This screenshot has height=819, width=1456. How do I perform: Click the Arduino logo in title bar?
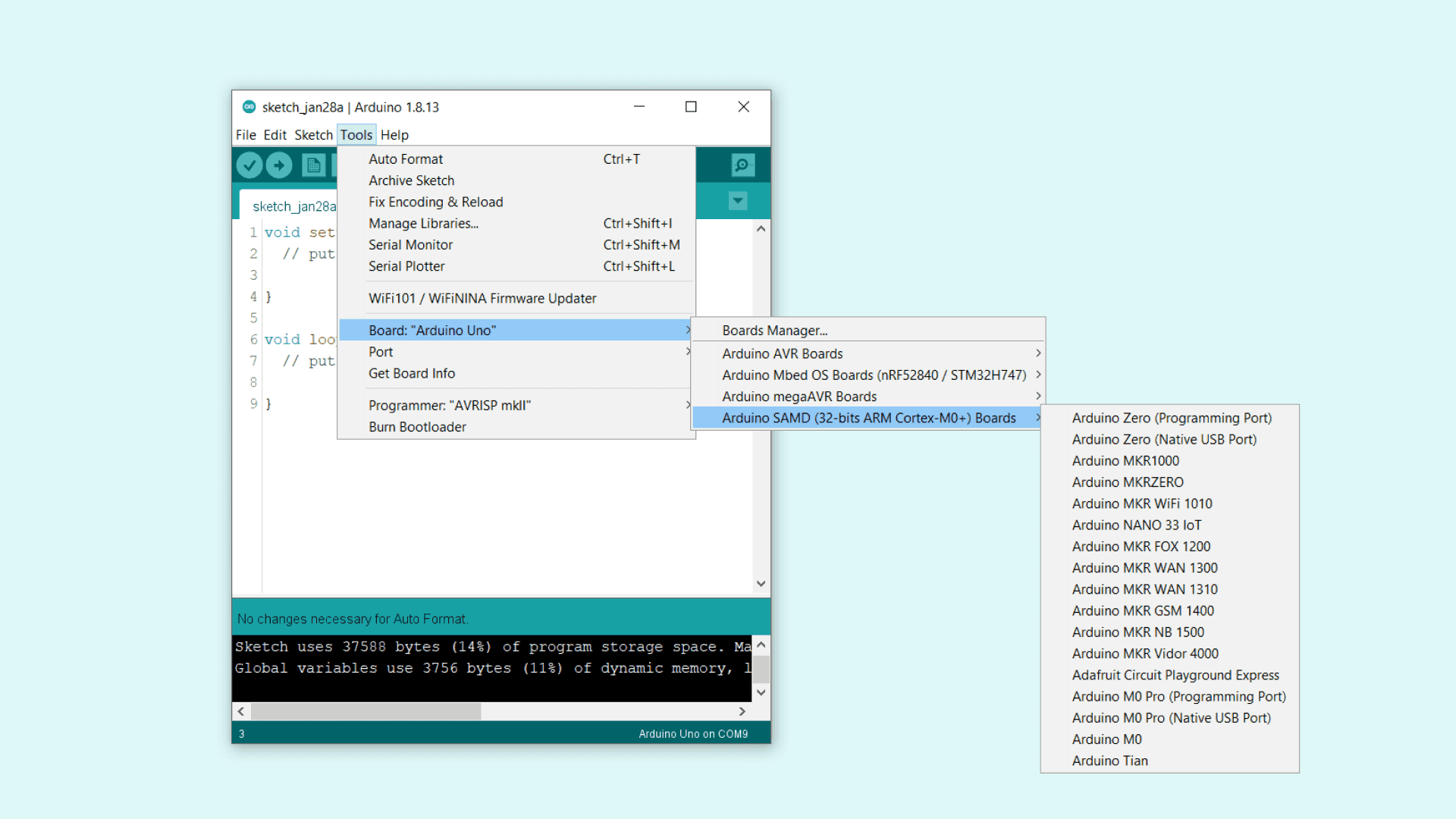pyautogui.click(x=249, y=107)
